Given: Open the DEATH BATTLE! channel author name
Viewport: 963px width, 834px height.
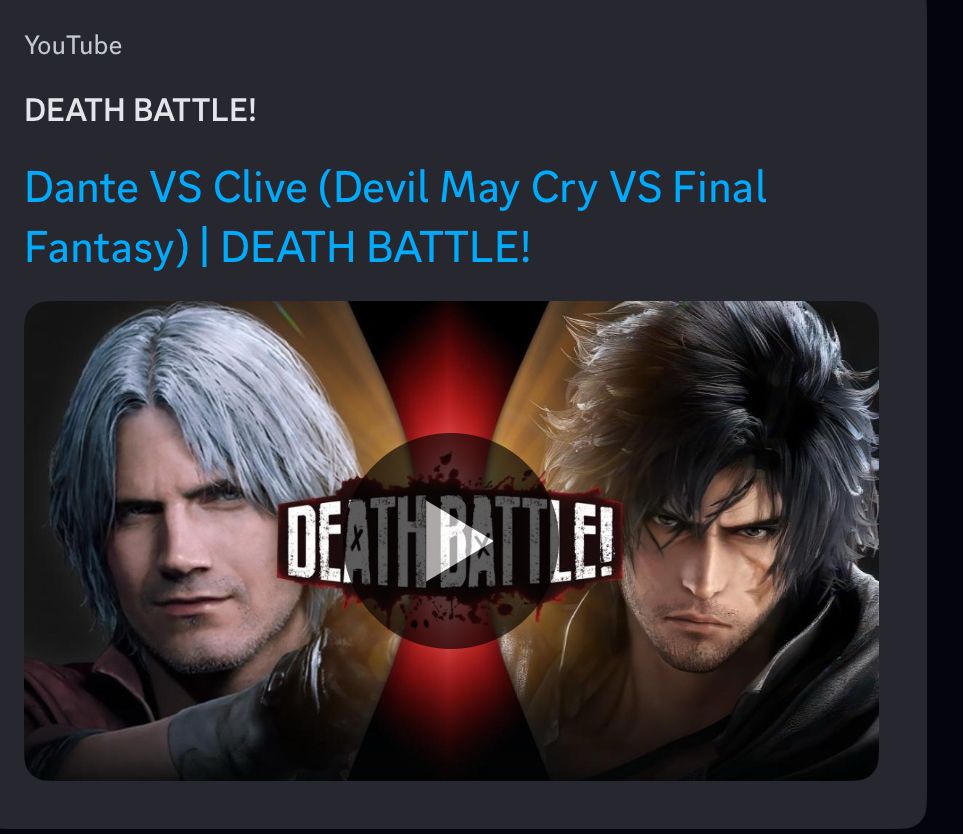Looking at the screenshot, I should point(140,110).
